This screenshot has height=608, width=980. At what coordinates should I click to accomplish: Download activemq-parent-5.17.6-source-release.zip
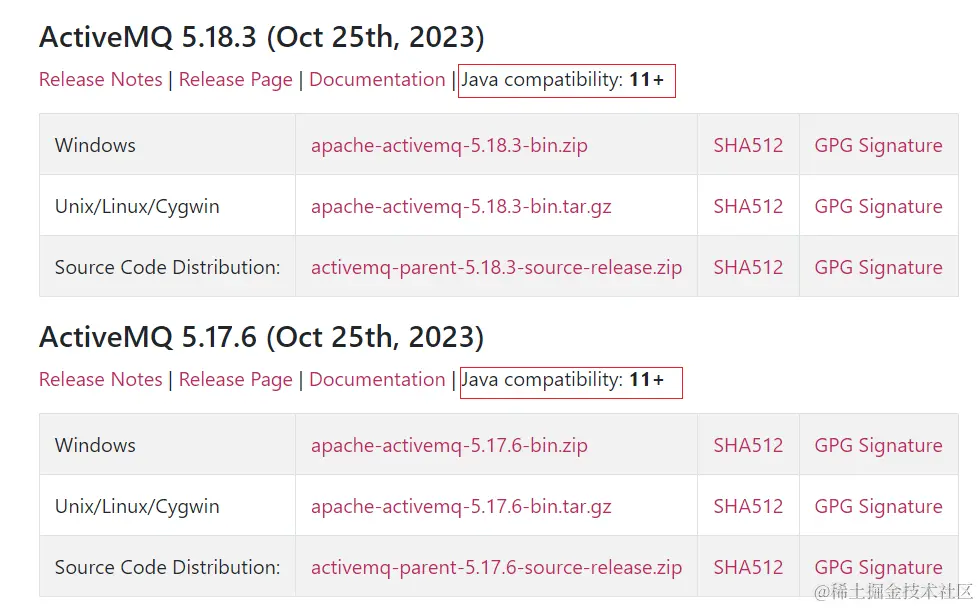496,568
